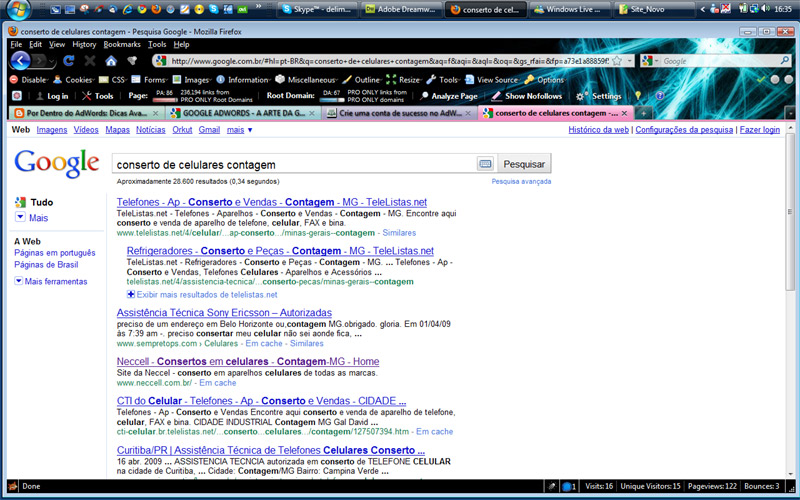Open the Information dropdown menu
Viewport: 800px width, 500px height.
(244, 80)
